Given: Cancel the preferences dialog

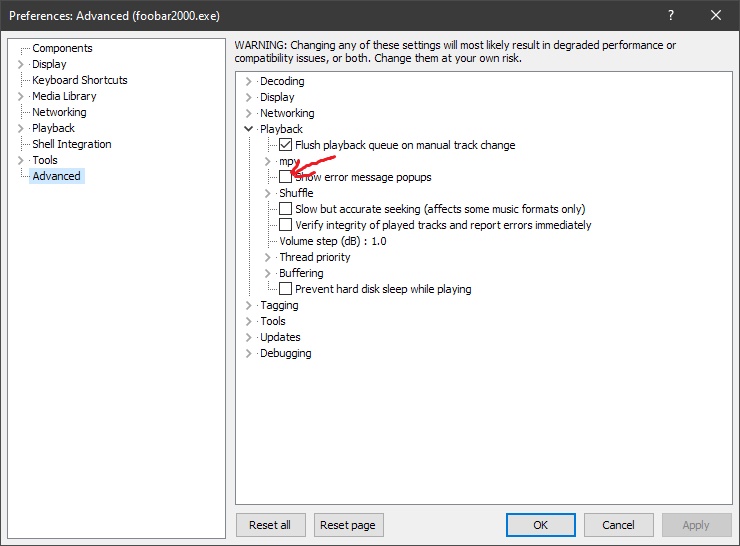Looking at the screenshot, I should (618, 525).
